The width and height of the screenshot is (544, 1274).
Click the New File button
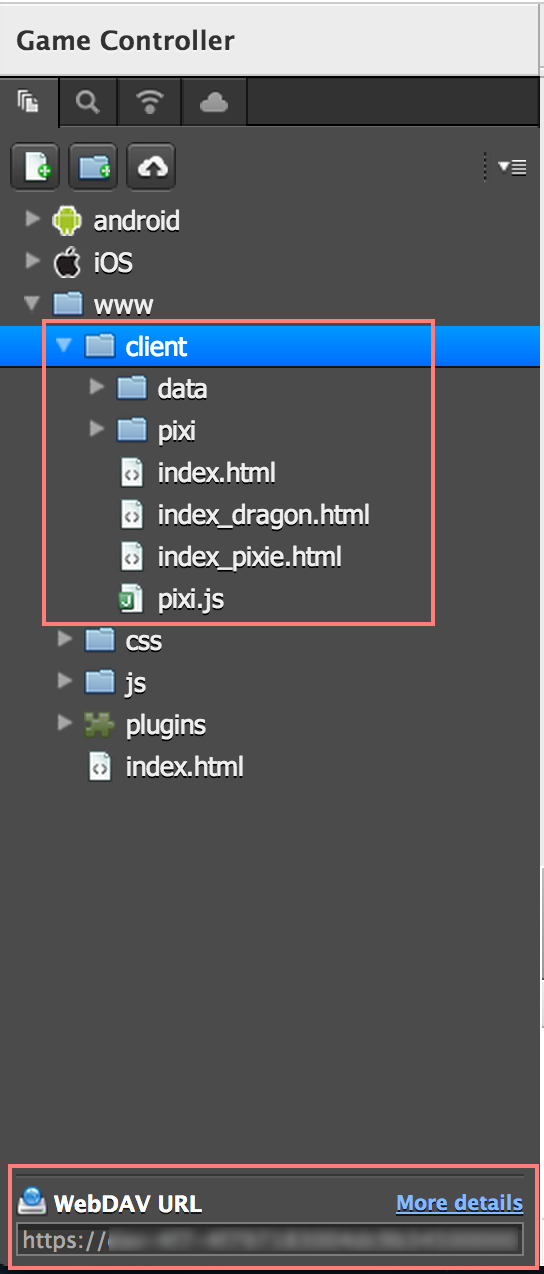(35, 167)
